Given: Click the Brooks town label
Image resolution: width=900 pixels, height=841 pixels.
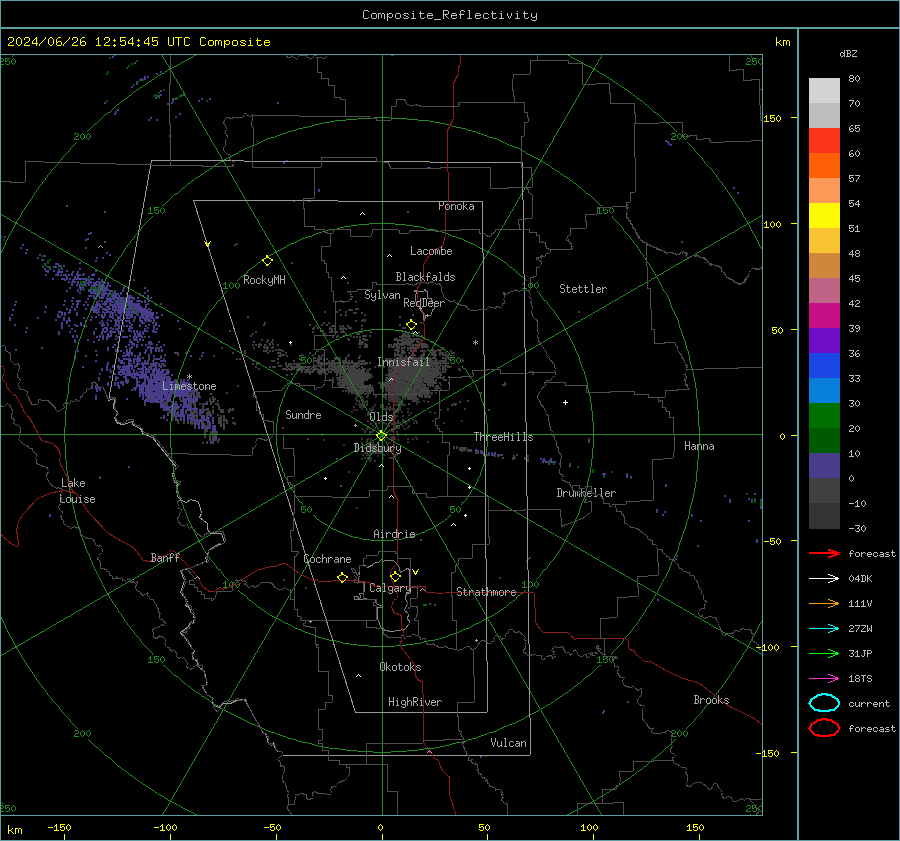Looking at the screenshot, I should pos(711,700).
